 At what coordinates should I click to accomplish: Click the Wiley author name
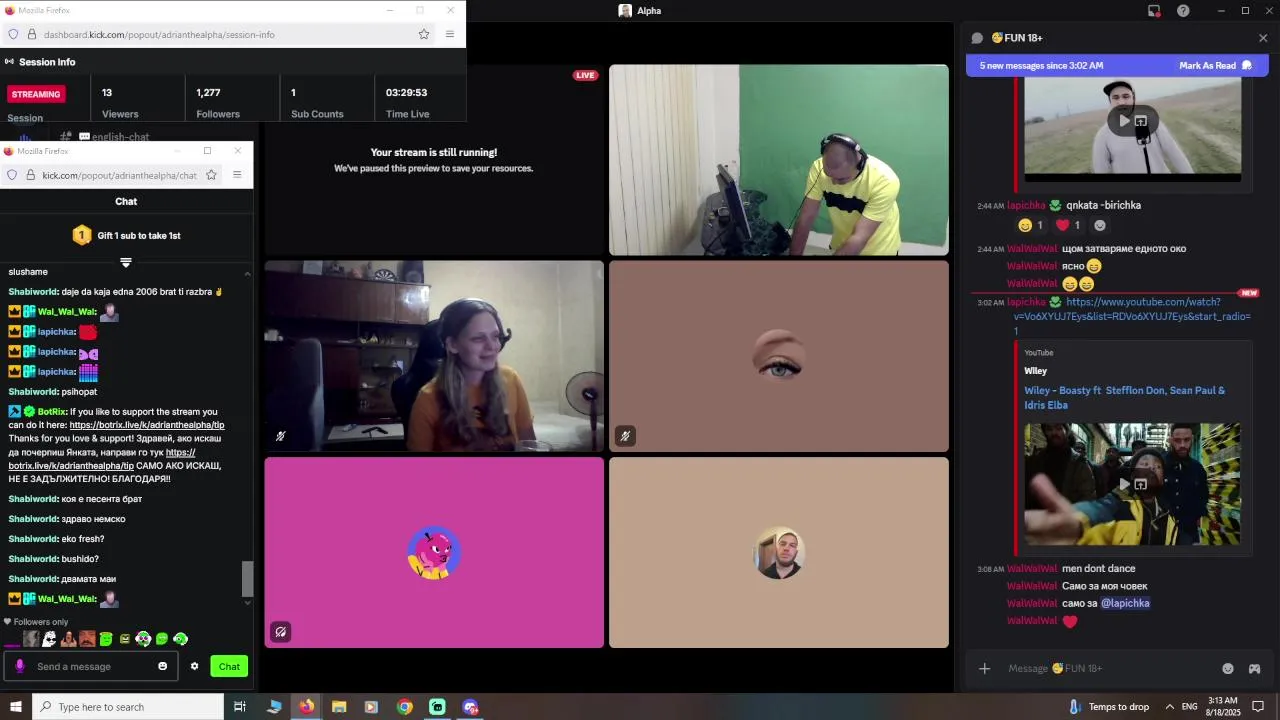pyautogui.click(x=1035, y=371)
